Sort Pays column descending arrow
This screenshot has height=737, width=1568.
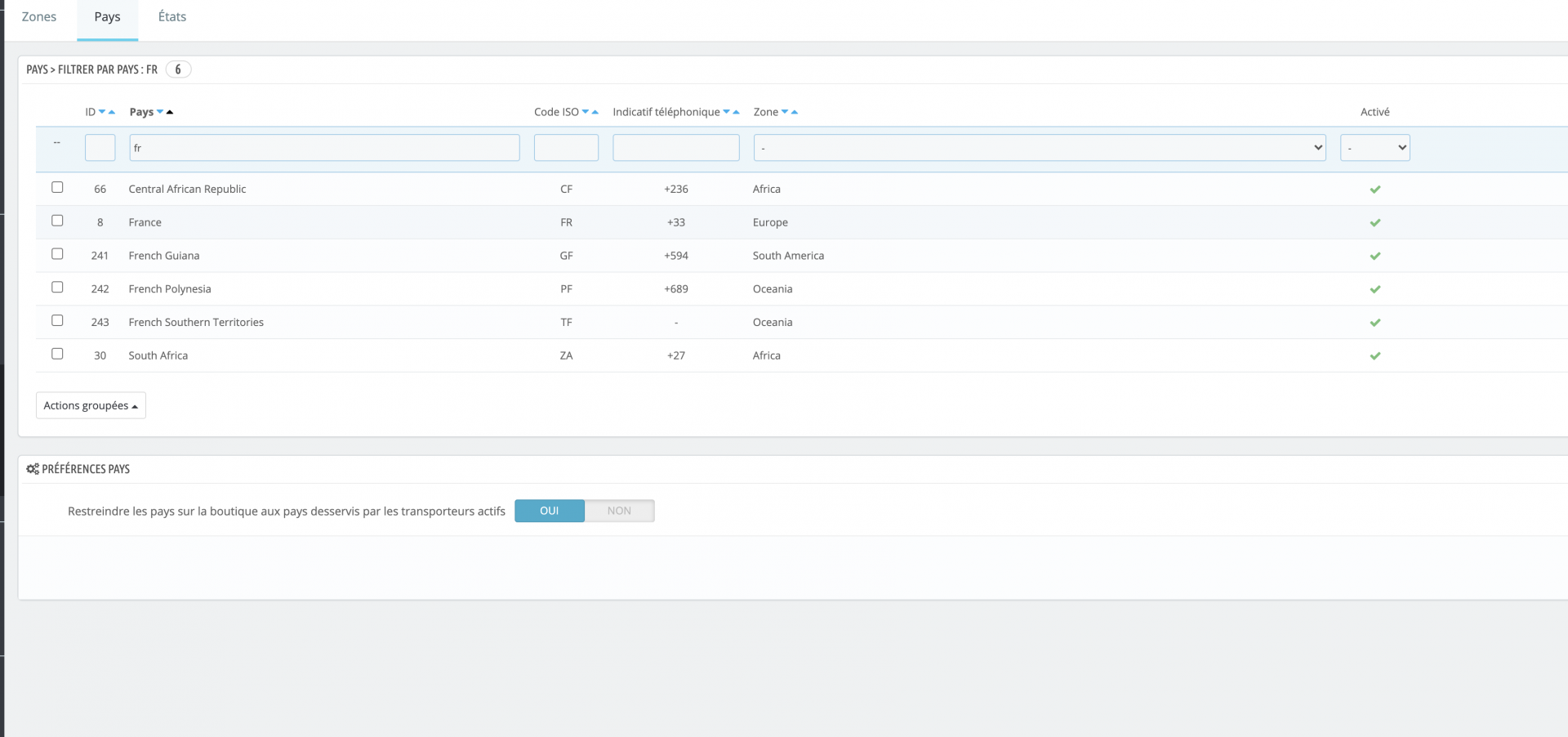coord(160,112)
